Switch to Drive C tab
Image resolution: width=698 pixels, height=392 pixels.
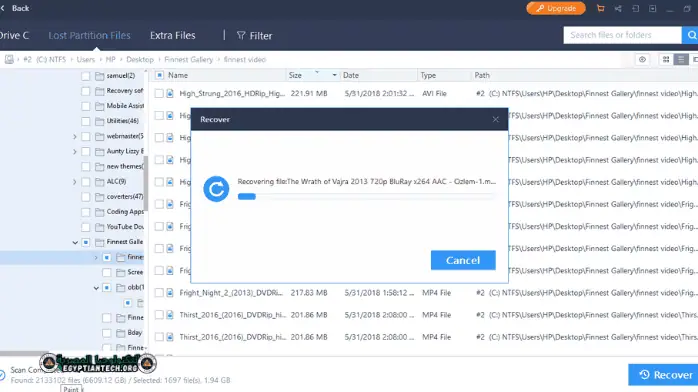point(14,36)
